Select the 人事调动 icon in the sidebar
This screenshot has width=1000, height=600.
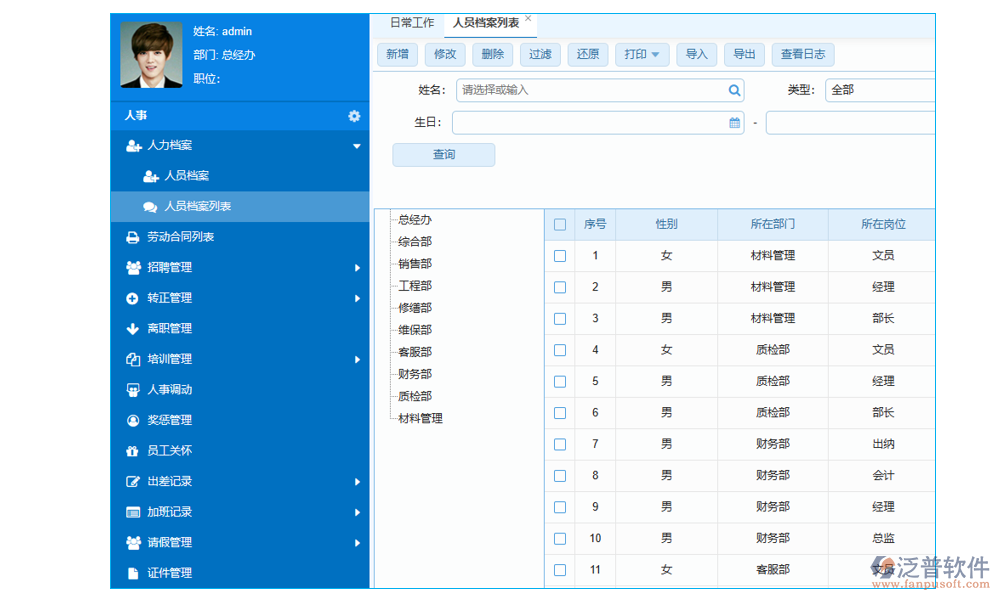click(131, 389)
